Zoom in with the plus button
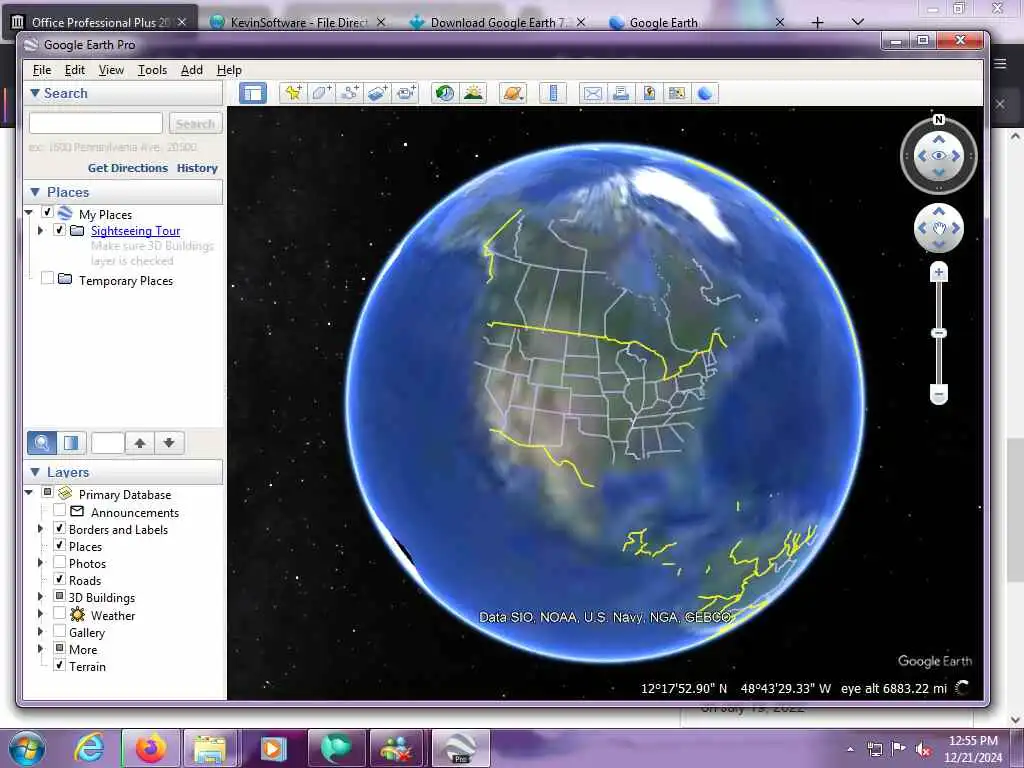This screenshot has width=1024, height=768. click(938, 272)
